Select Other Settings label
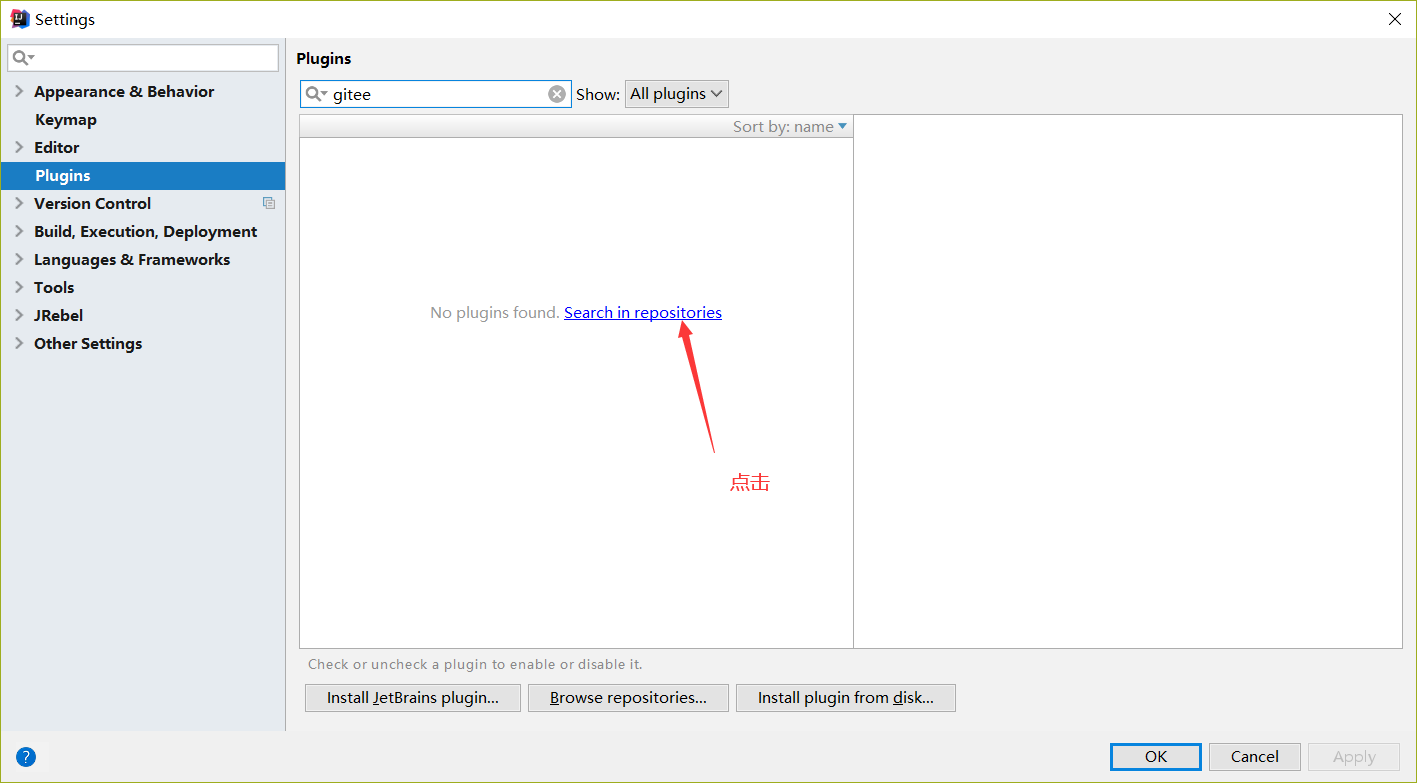 pyautogui.click(x=88, y=343)
